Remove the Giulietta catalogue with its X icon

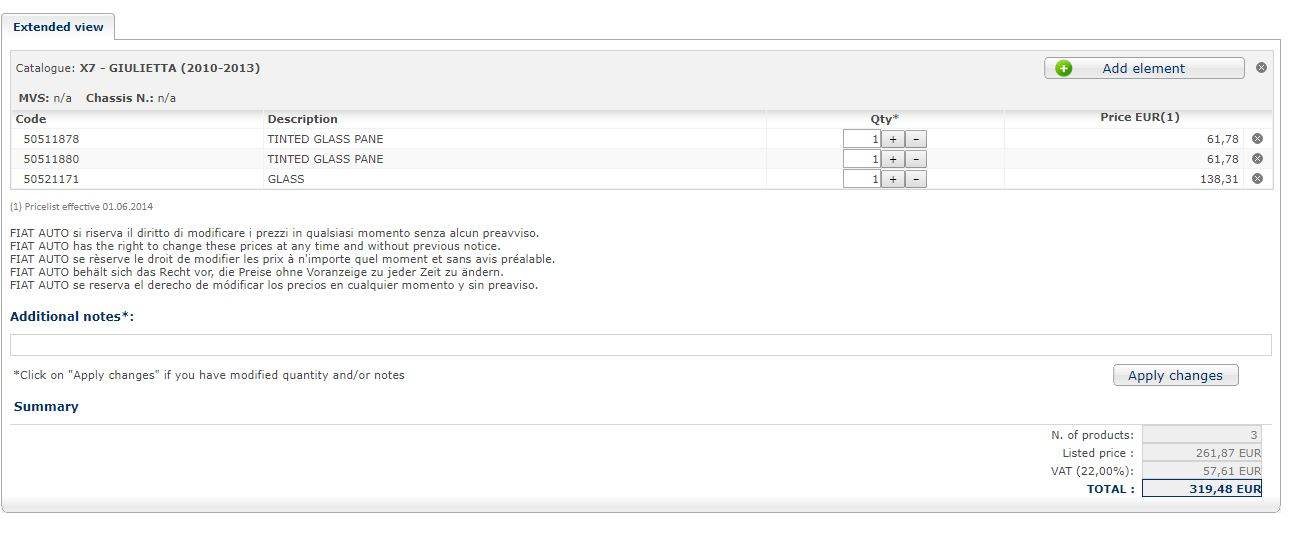[x=1261, y=68]
